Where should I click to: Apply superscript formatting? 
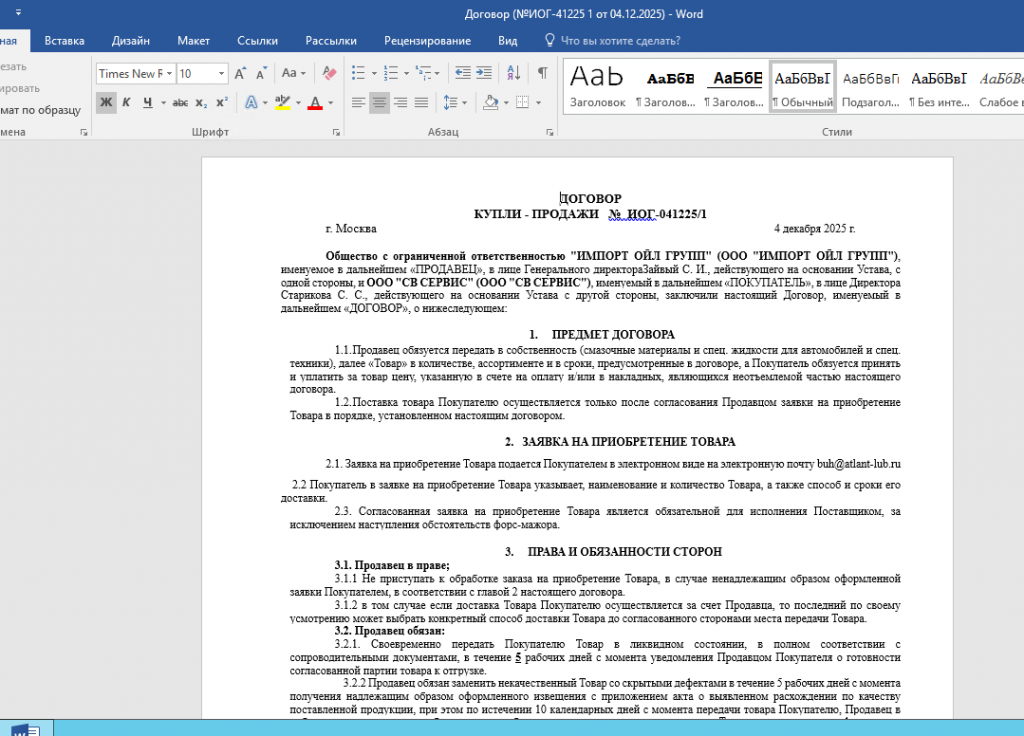coord(222,103)
